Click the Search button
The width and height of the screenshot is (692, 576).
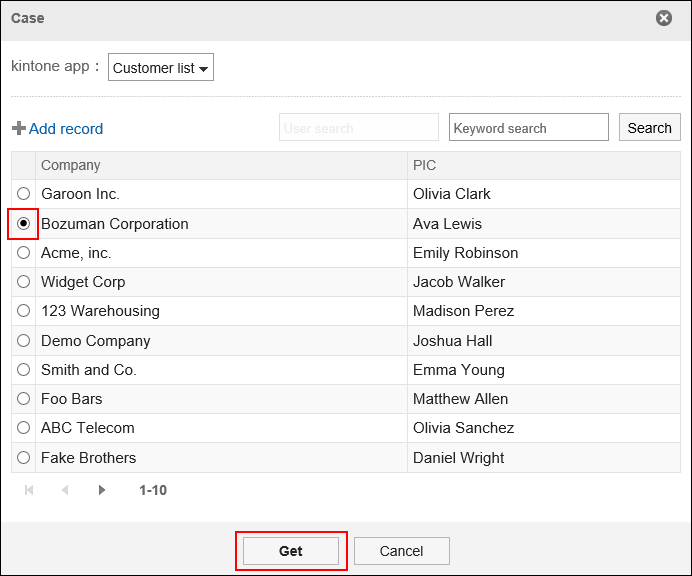649,128
